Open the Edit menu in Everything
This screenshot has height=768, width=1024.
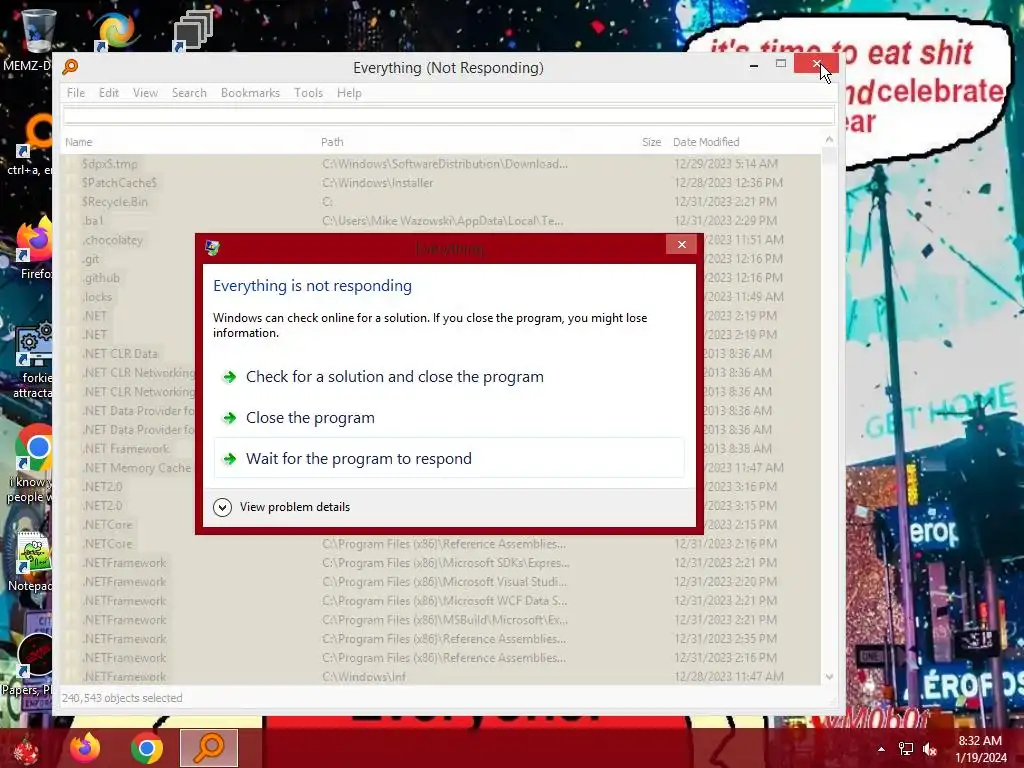(109, 93)
